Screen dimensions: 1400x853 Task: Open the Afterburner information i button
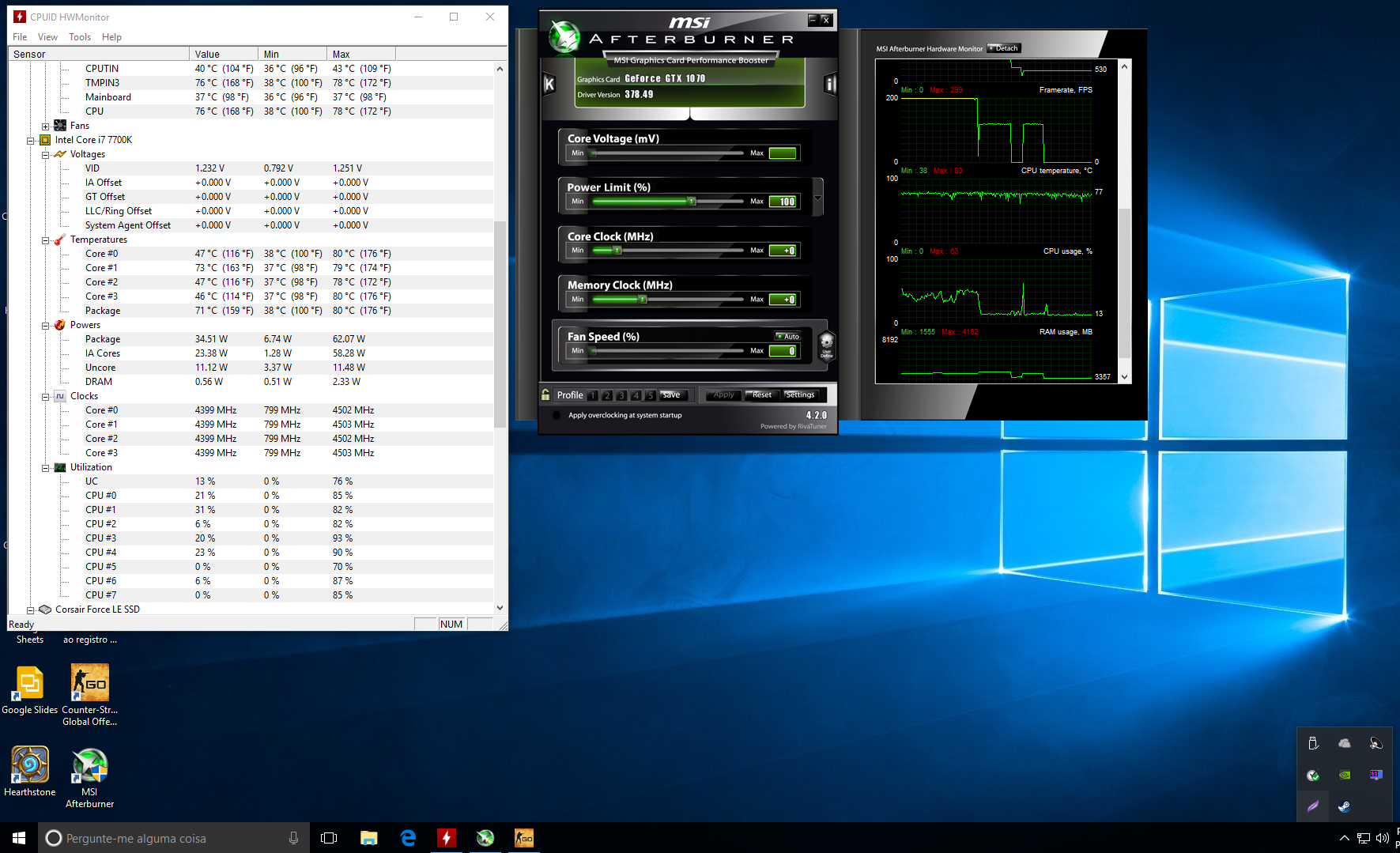point(830,84)
